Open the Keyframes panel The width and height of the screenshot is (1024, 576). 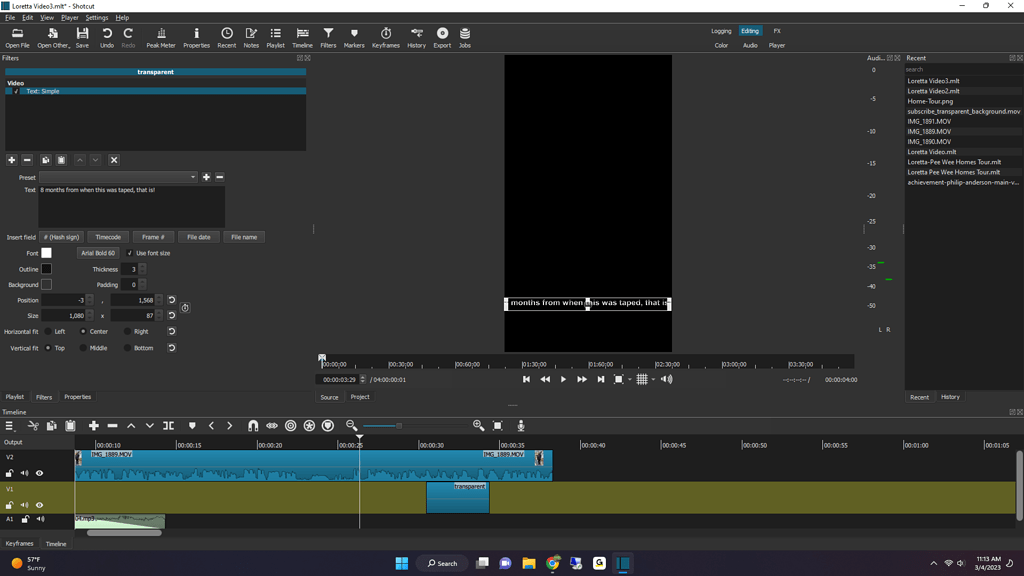coord(385,37)
